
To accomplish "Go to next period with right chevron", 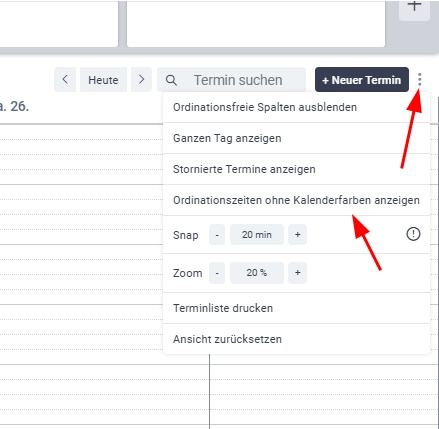I will [141, 80].
